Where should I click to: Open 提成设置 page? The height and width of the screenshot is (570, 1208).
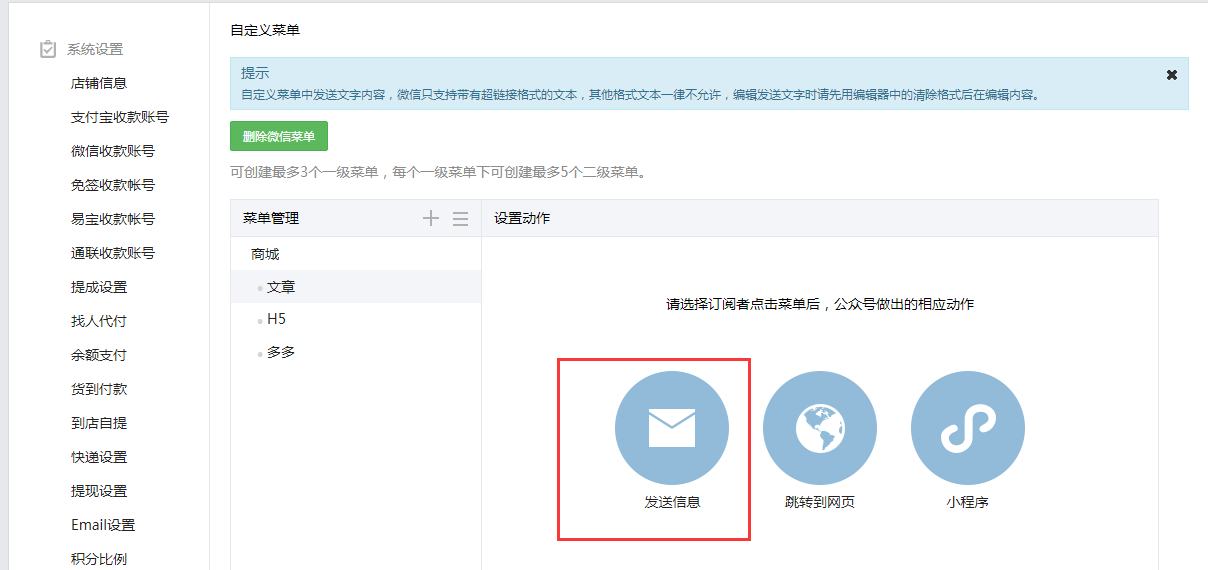tap(99, 287)
